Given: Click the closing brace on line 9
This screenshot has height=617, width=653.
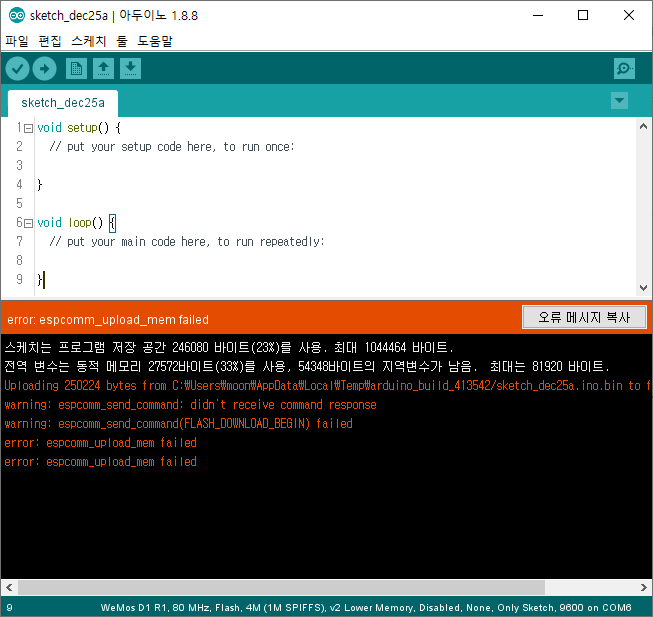Looking at the screenshot, I should tap(40, 279).
